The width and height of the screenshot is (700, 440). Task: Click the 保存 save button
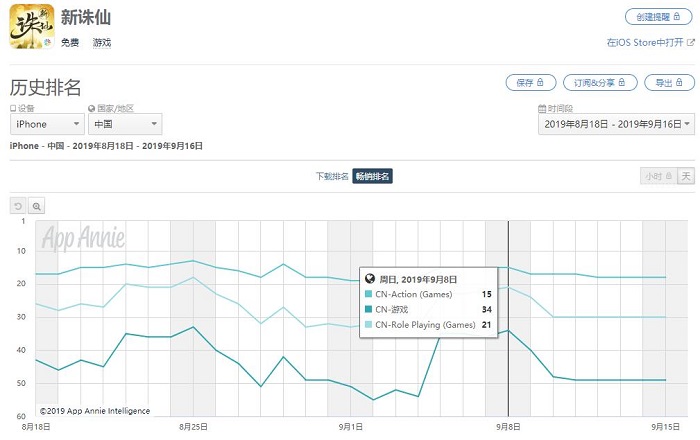(531, 83)
